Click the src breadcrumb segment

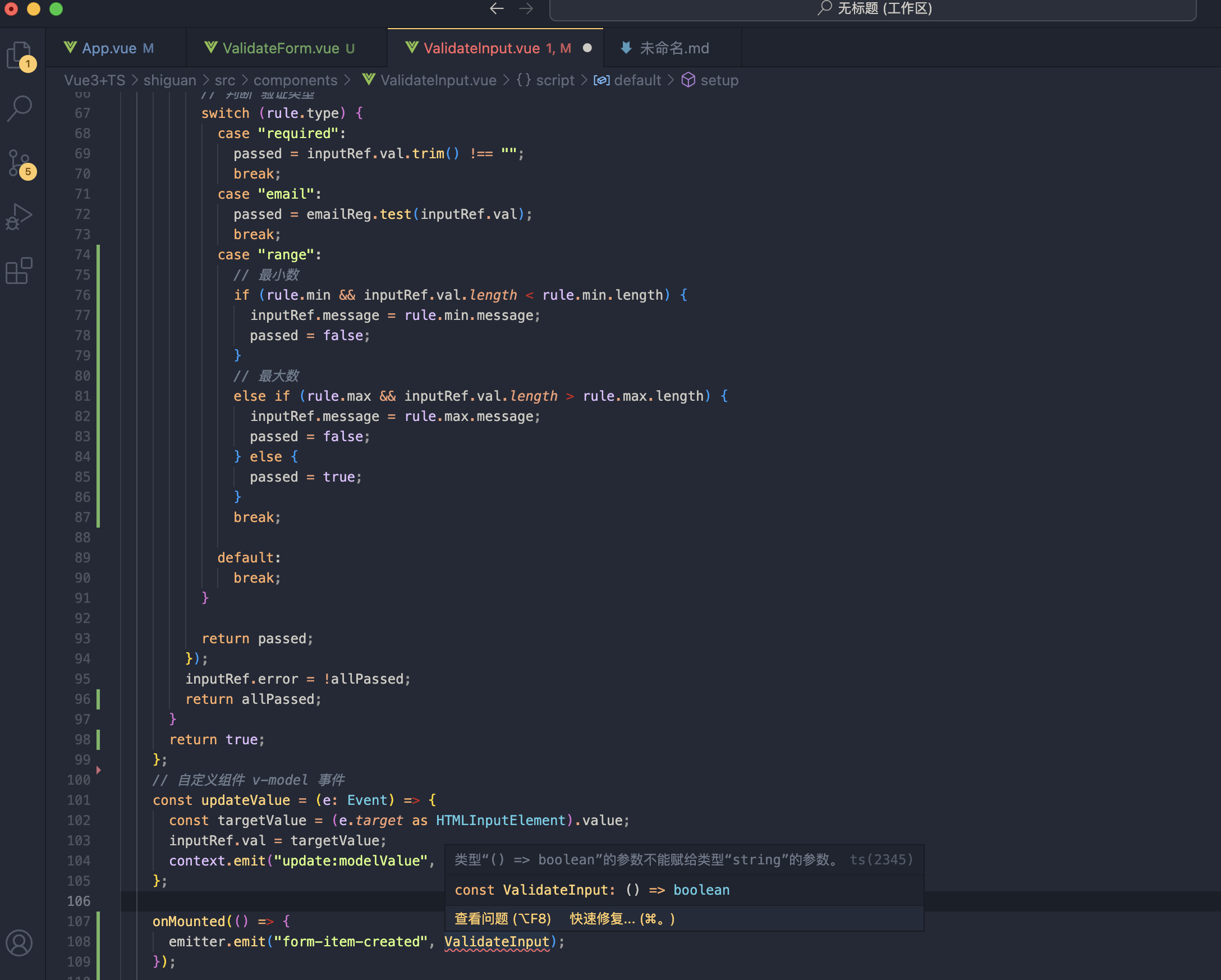[x=225, y=80]
